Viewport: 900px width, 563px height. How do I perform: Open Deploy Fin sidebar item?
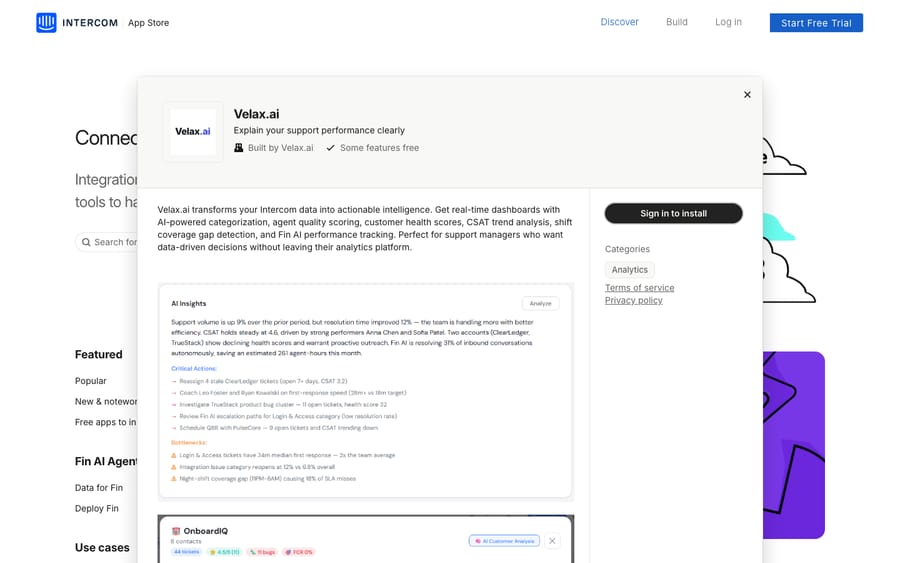point(96,508)
